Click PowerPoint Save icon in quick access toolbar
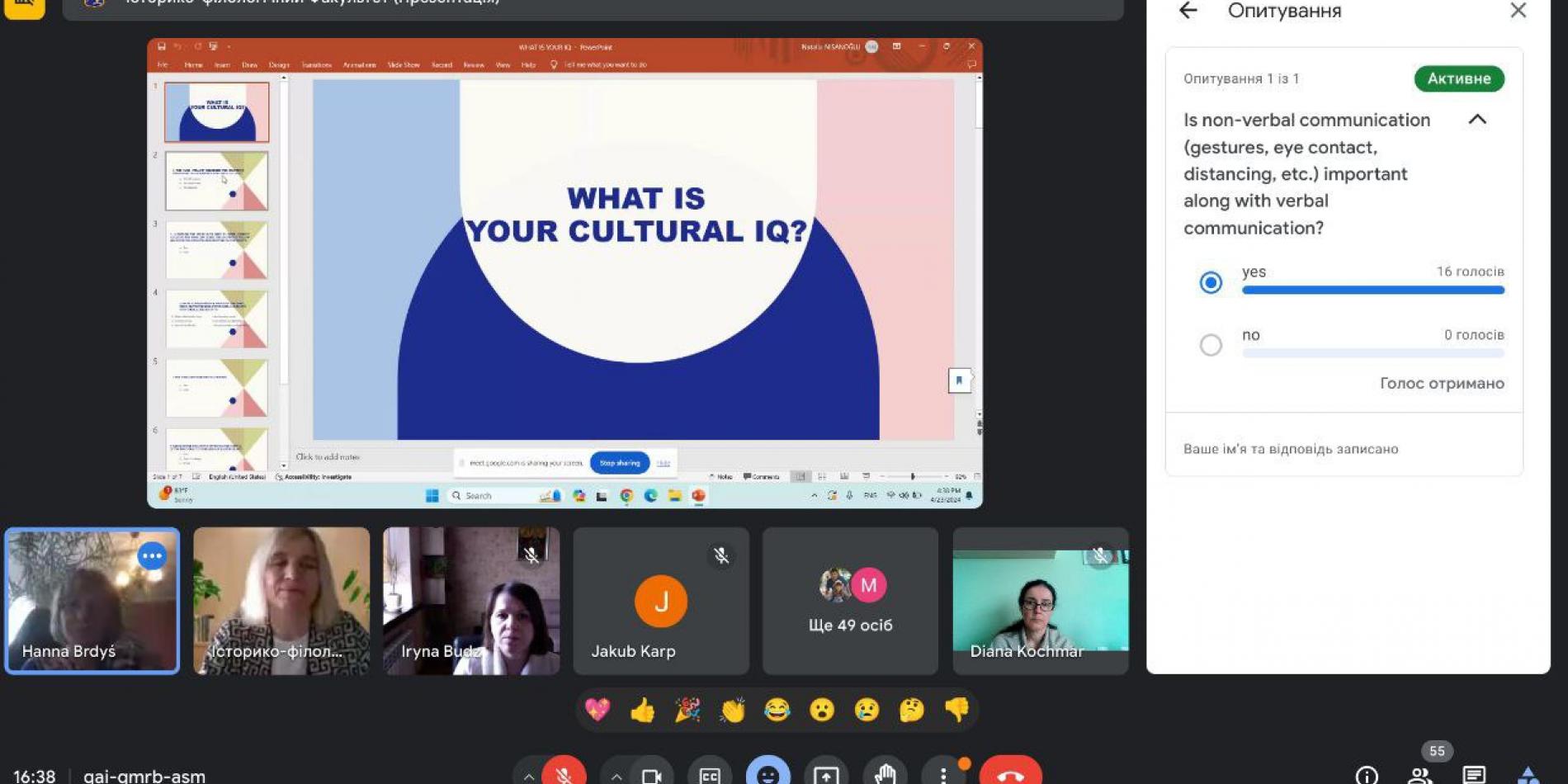This screenshot has width=1568, height=784. [162, 47]
